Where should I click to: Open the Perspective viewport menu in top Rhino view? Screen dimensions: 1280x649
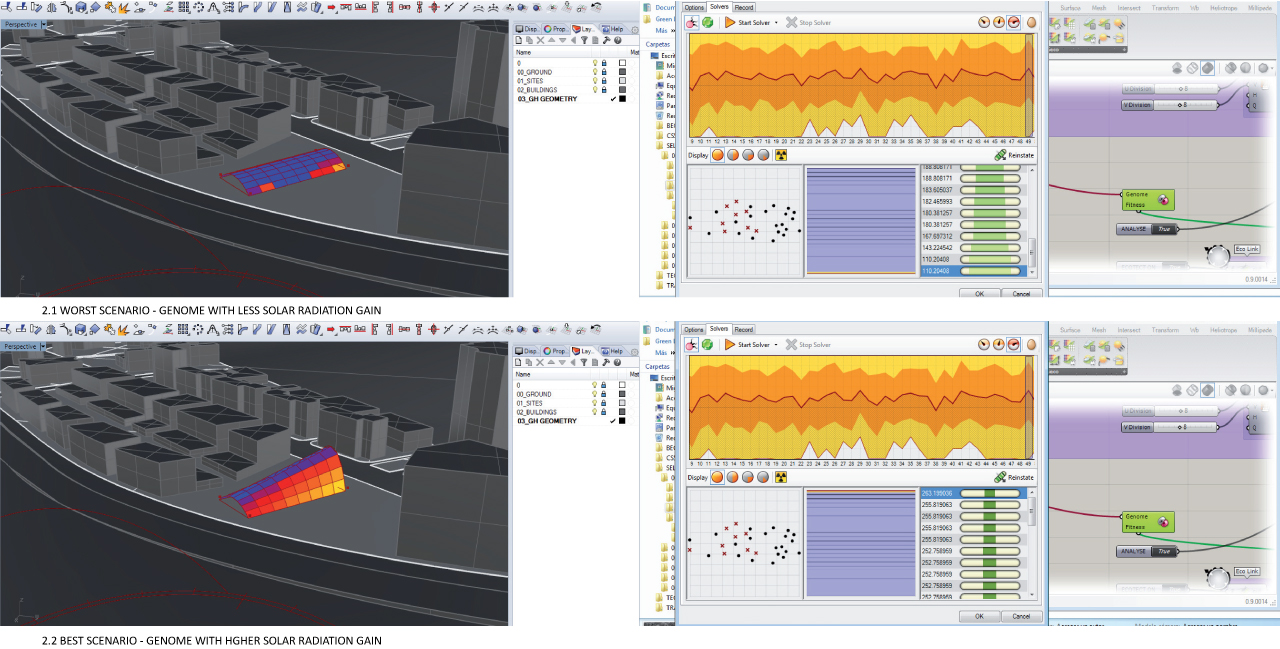[44, 24]
